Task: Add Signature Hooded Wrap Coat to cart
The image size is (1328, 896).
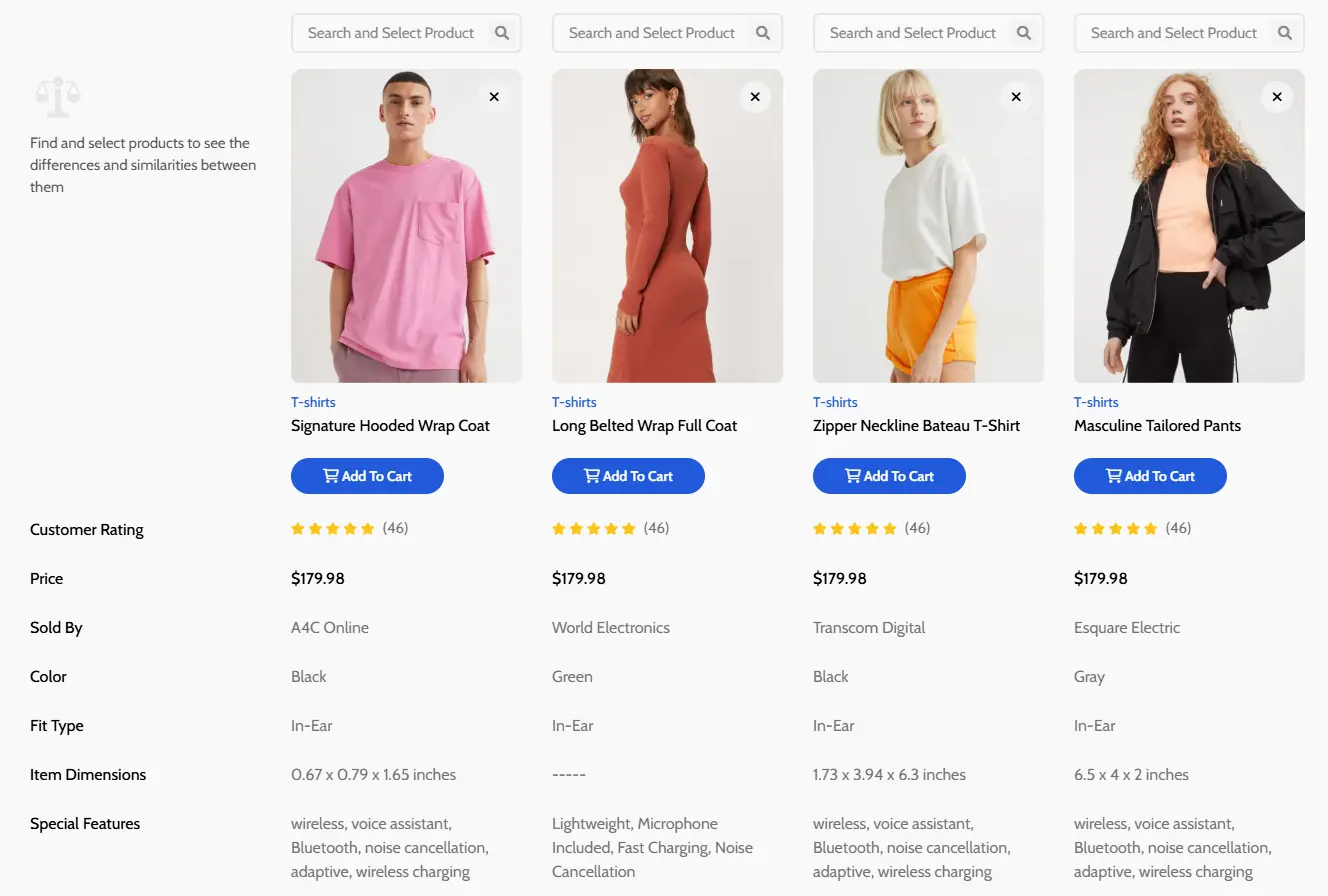Action: [367, 476]
